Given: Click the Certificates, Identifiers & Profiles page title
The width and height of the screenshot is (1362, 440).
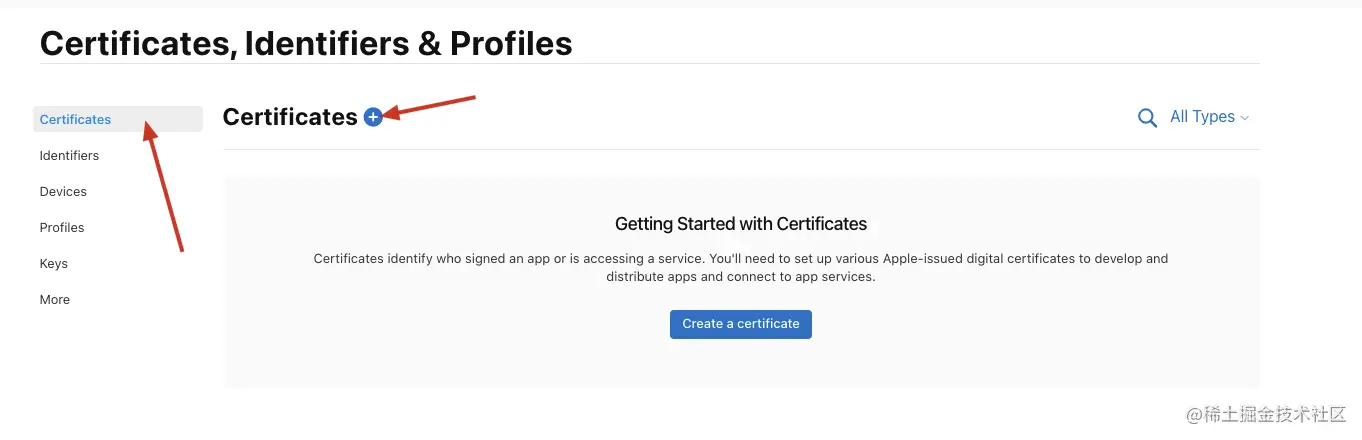Looking at the screenshot, I should (306, 43).
